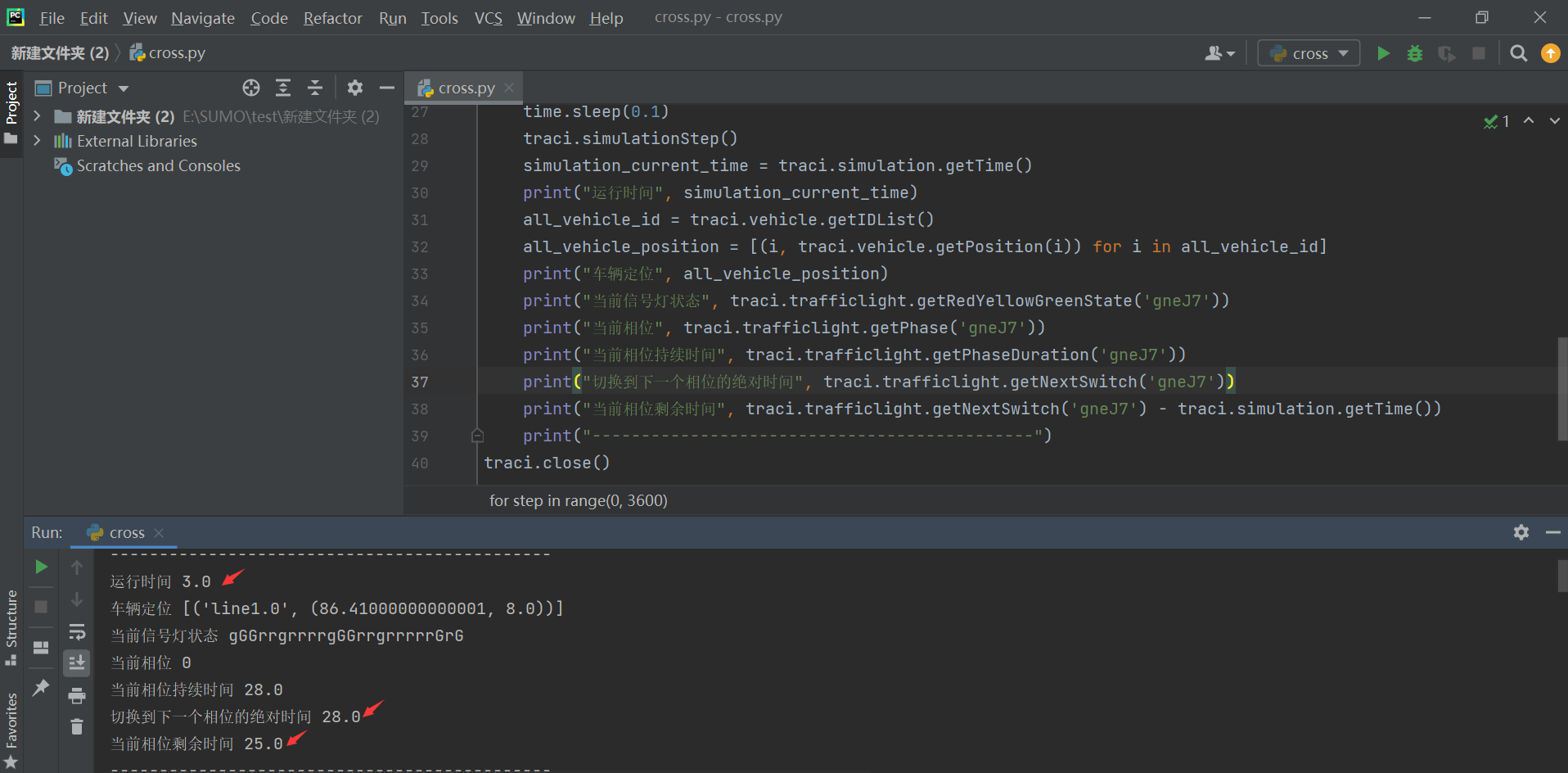The height and width of the screenshot is (773, 1568).
Task: Open the cross run configuration dropdown
Action: 1309,53
